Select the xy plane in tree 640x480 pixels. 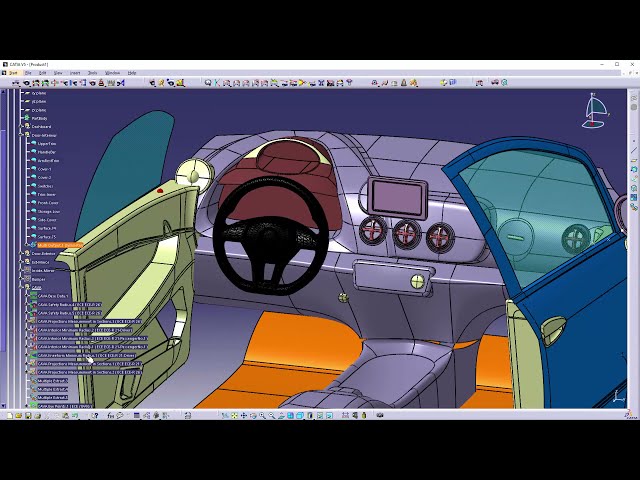click(x=39, y=93)
